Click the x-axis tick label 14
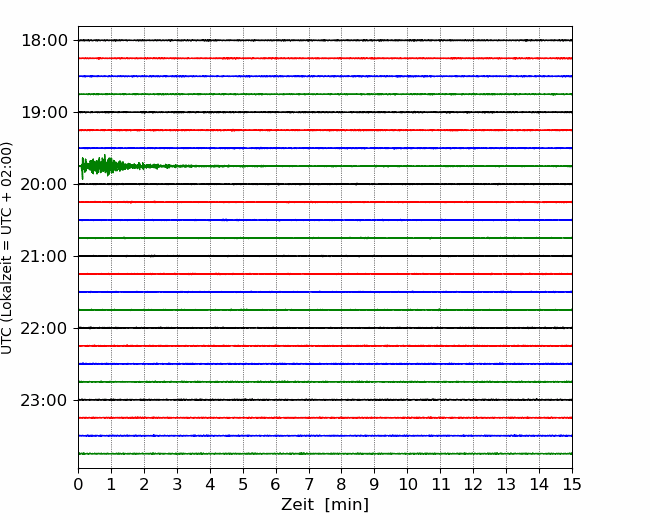The width and height of the screenshot is (650, 520). [539, 484]
